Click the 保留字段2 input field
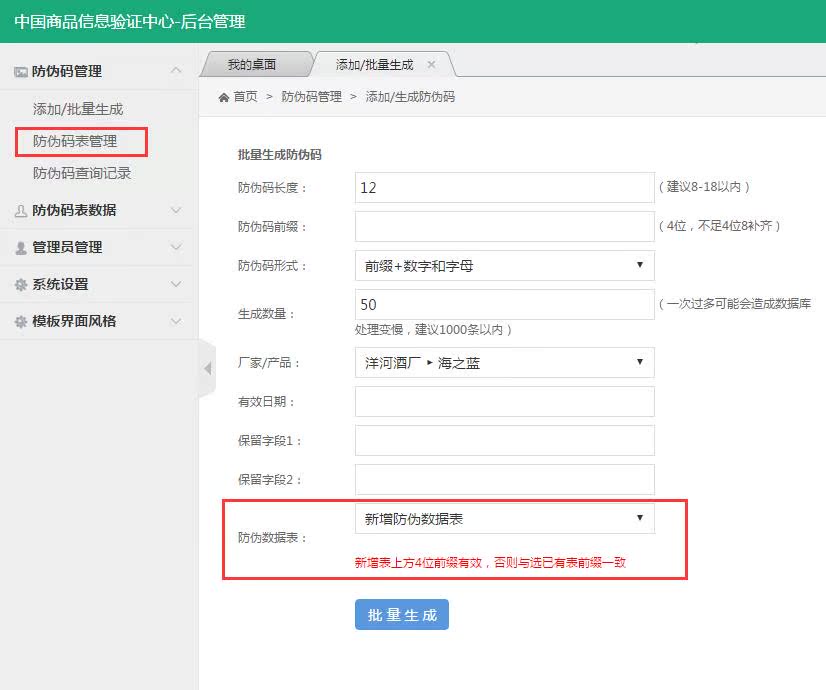Image resolution: width=826 pixels, height=690 pixels. pos(505,479)
